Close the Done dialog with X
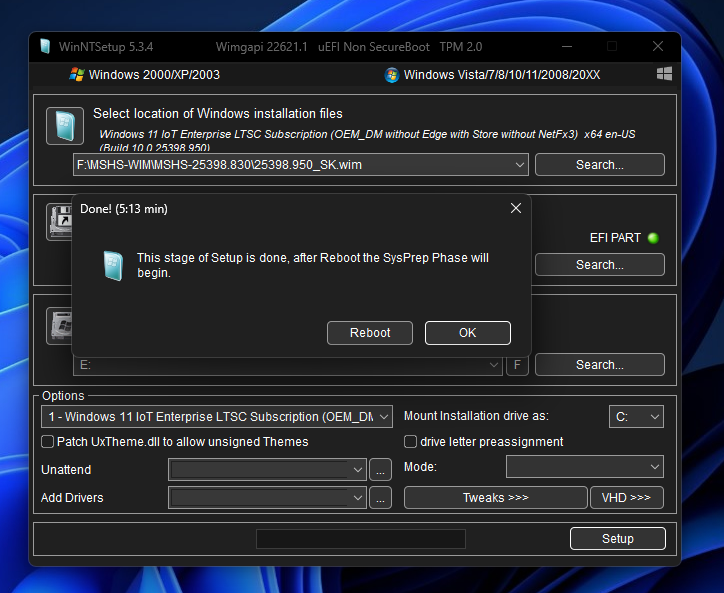 [x=516, y=208]
